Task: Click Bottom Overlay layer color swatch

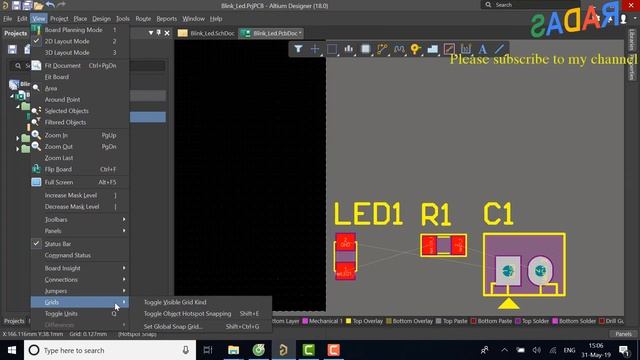Action: [389, 321]
